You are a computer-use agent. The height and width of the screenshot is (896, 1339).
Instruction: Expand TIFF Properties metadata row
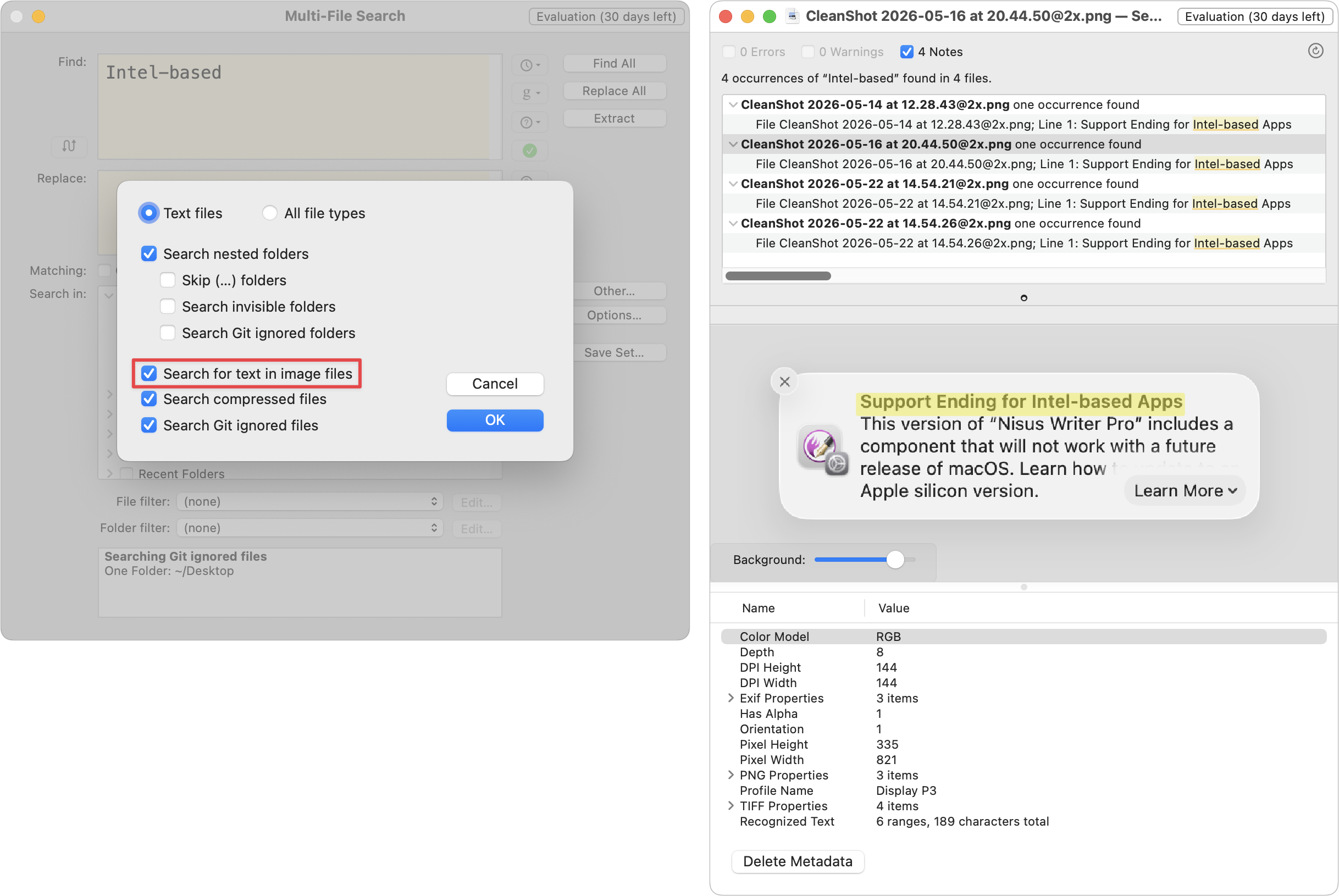(x=731, y=806)
